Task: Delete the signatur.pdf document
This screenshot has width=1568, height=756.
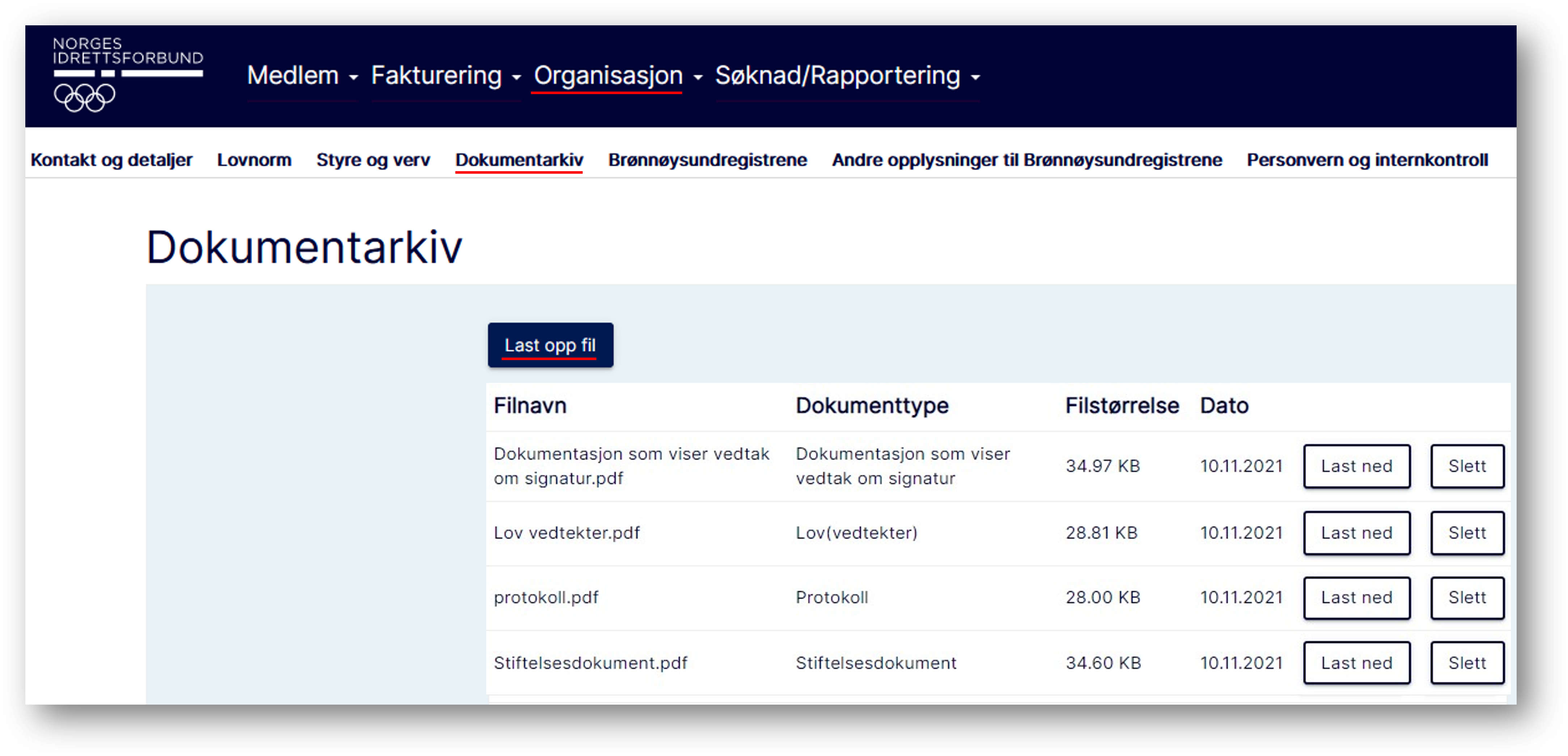Action: 1467,466
